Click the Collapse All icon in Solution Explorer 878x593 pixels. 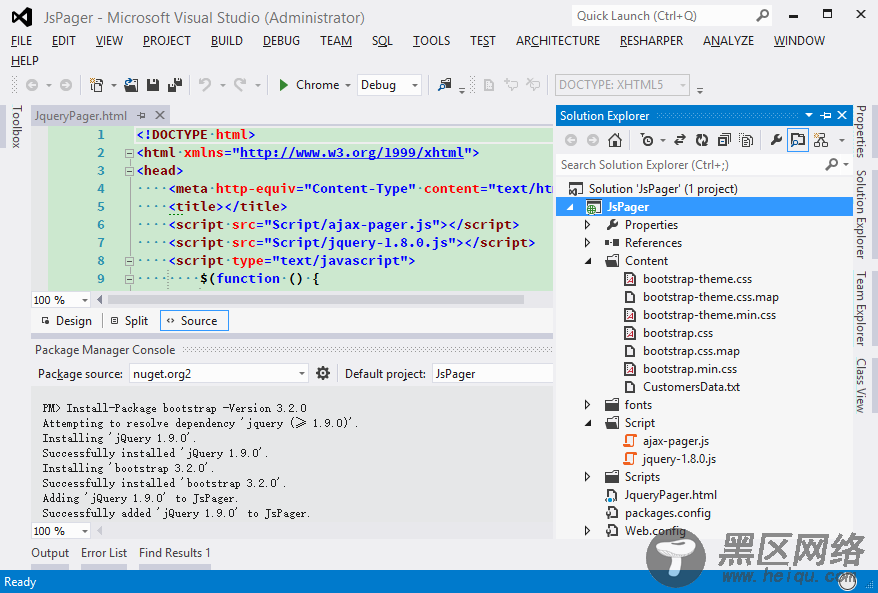(724, 140)
